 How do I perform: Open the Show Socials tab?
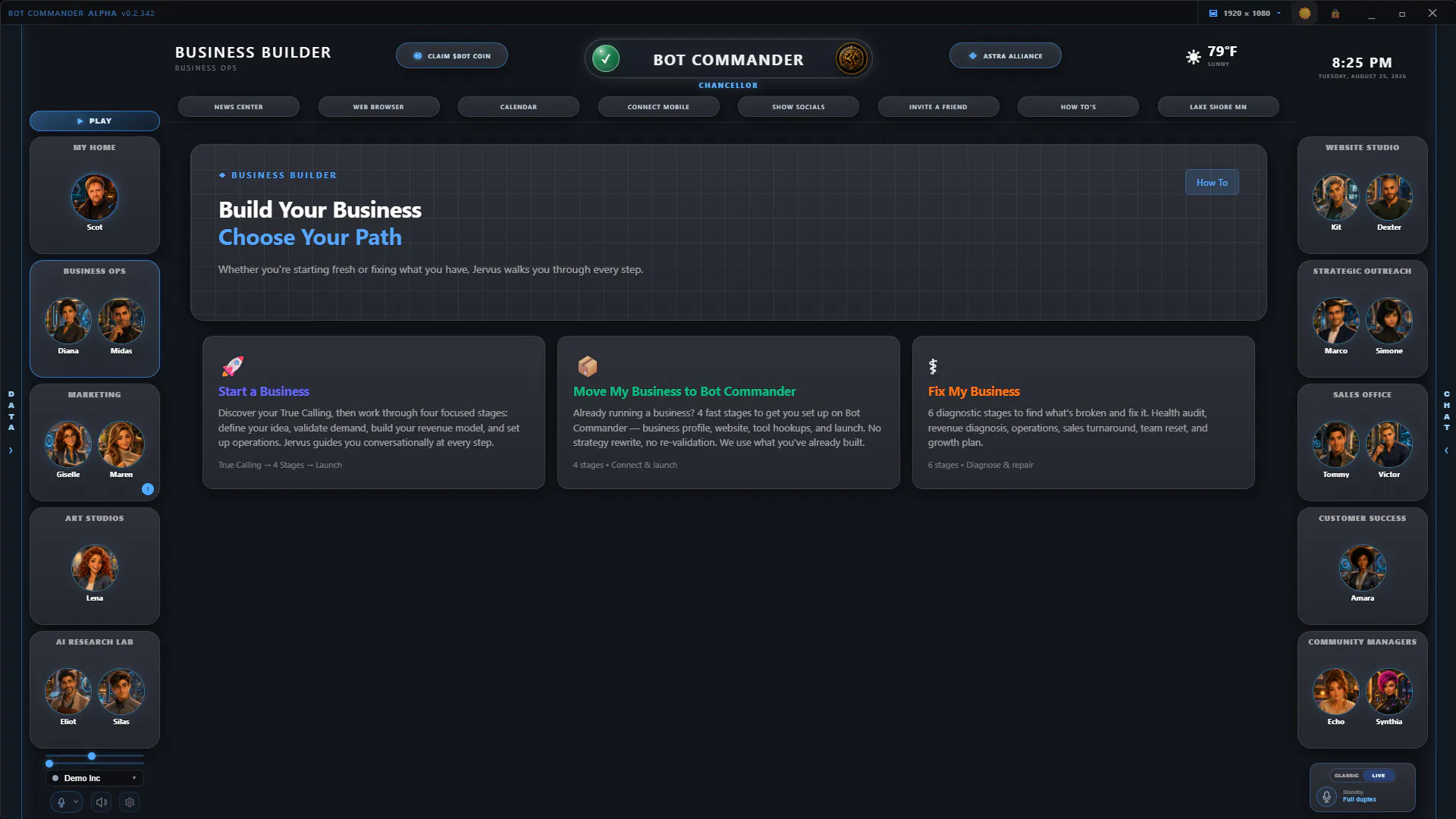tap(799, 107)
